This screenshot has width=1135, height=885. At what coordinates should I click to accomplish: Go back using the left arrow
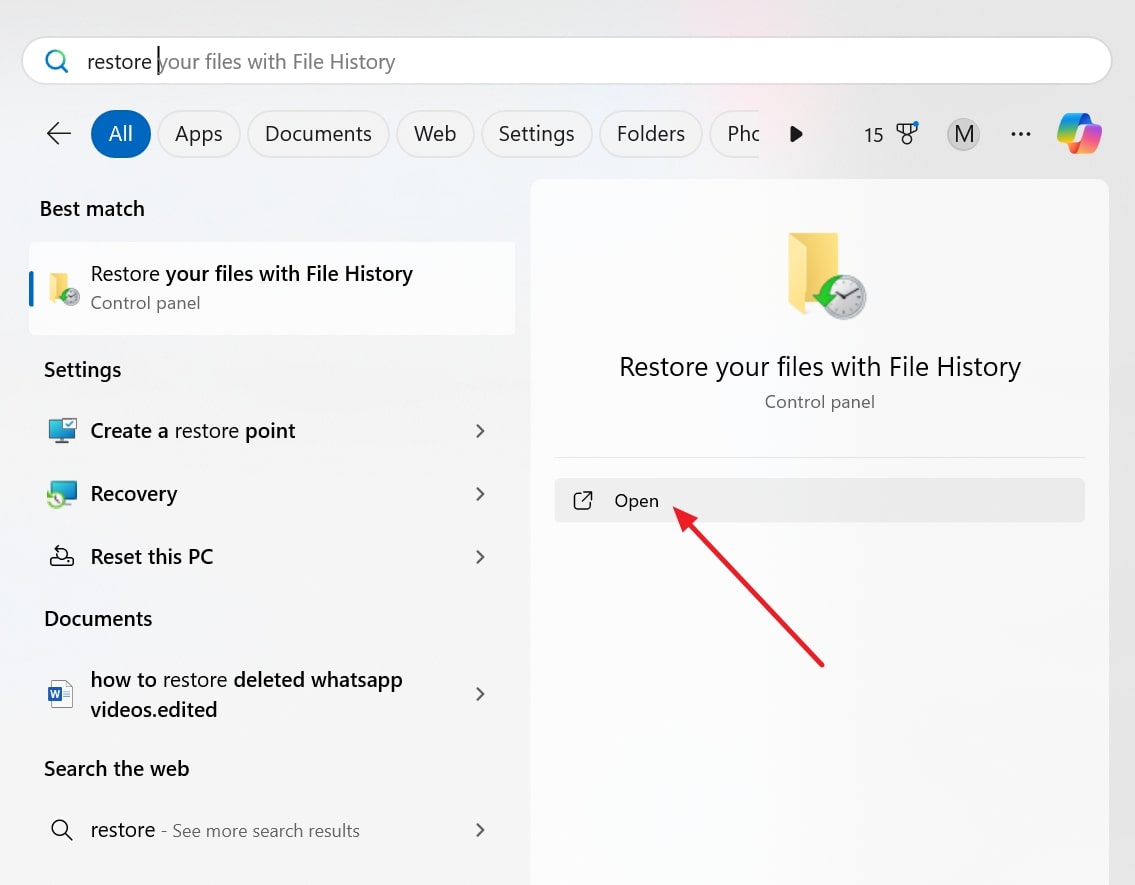(58, 133)
